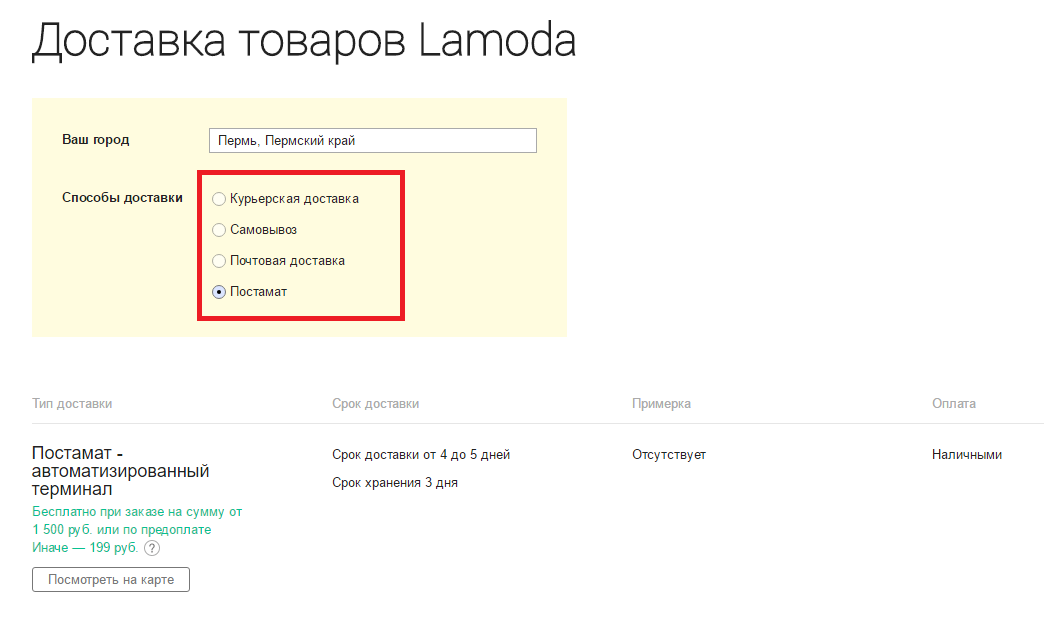Click the Отсутствует value under Примерка
Screen dimensions: 1044x622
click(x=668, y=455)
